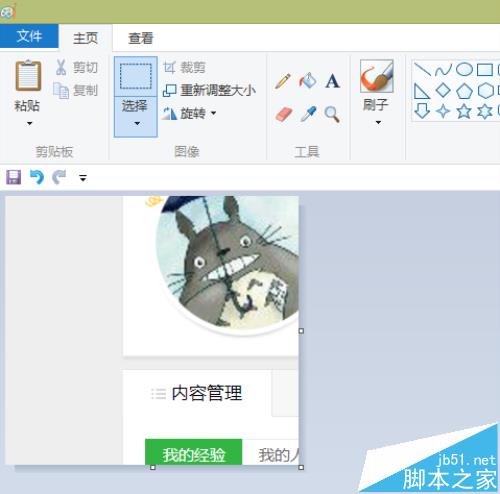Choose the Down arrow shape
500x494 pixels.
tap(422, 111)
